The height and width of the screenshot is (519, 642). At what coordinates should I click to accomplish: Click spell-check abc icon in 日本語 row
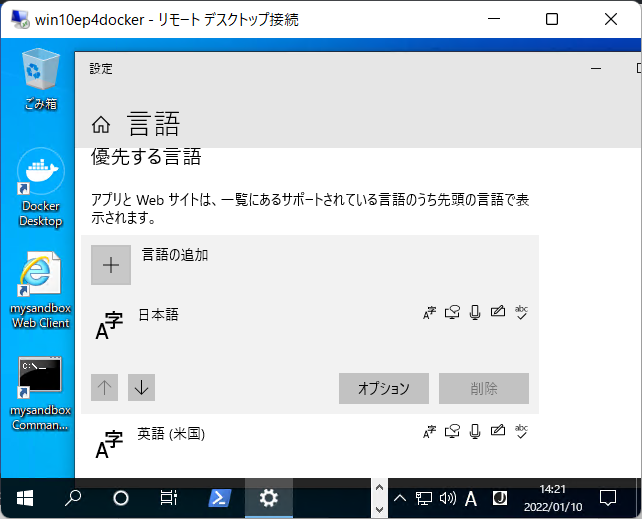coord(521,312)
